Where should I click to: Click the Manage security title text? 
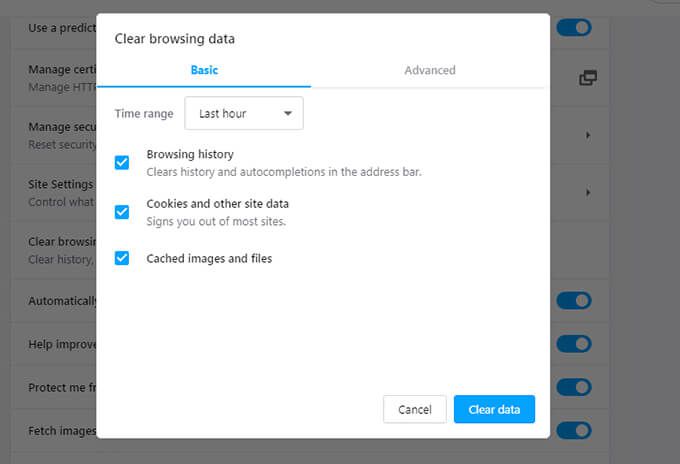click(62, 127)
